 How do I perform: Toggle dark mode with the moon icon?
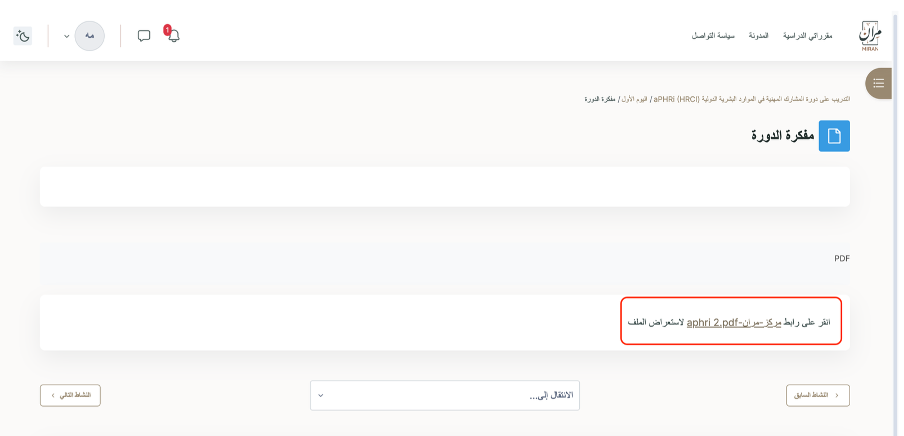(23, 36)
